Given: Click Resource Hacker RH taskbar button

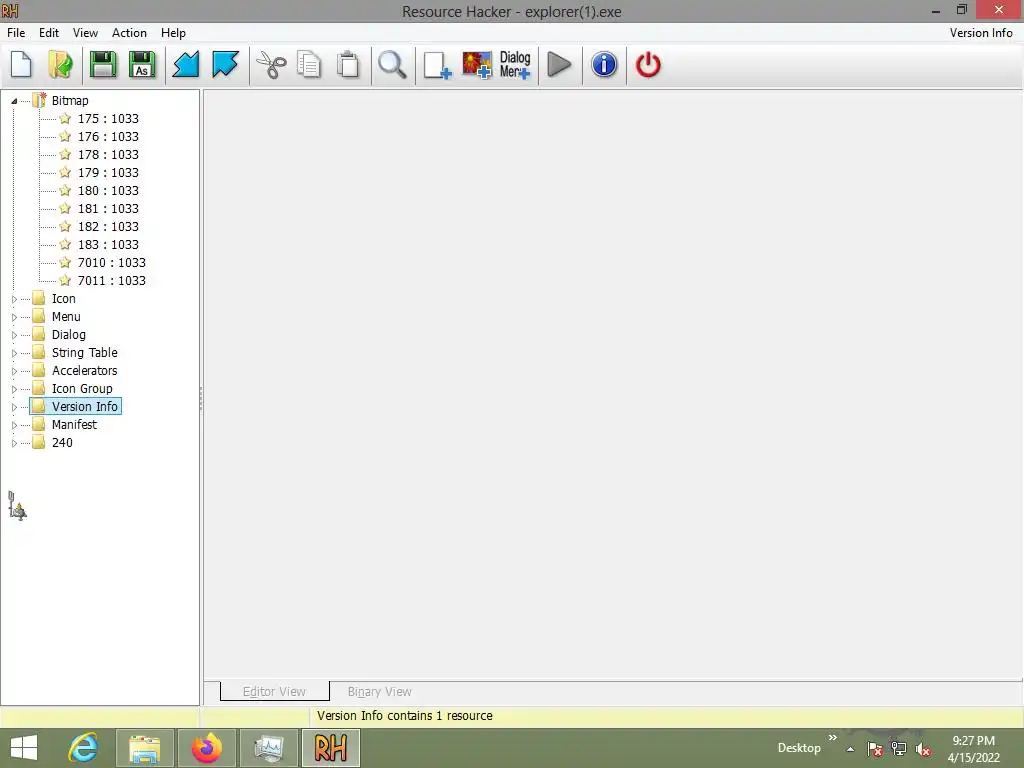Looking at the screenshot, I should pos(330,748).
